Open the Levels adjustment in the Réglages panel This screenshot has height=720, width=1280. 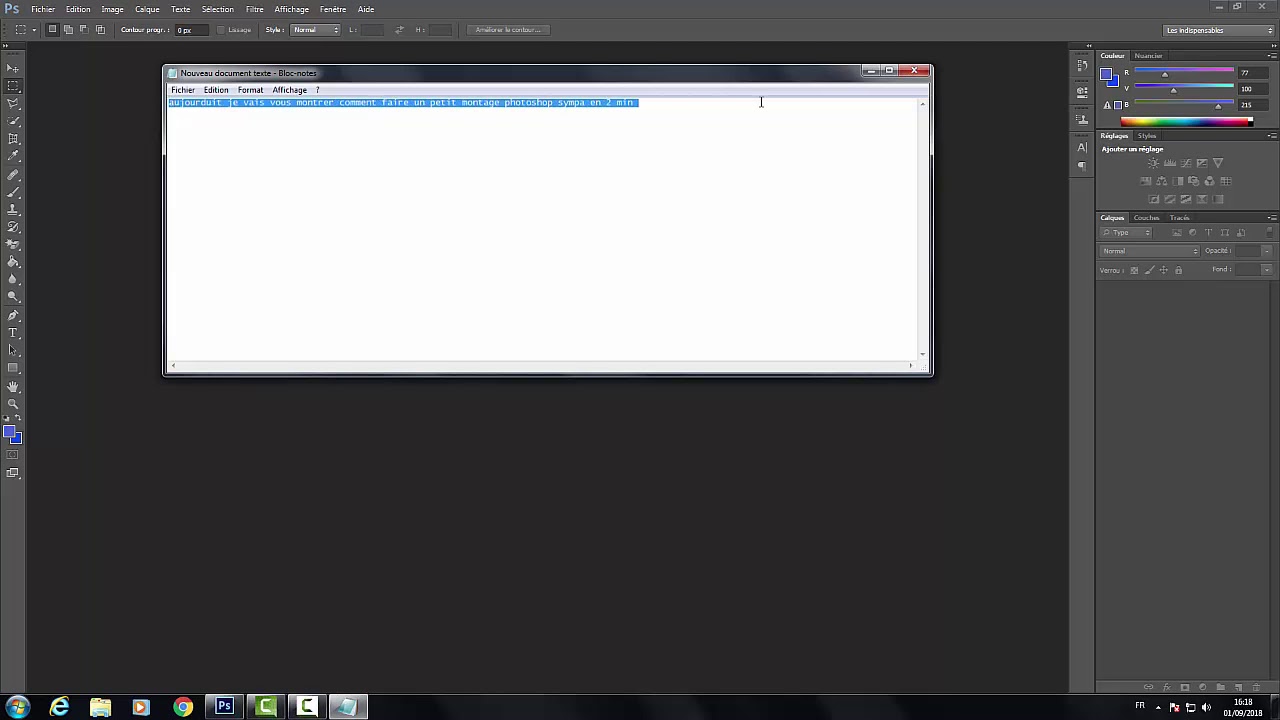click(1169, 162)
